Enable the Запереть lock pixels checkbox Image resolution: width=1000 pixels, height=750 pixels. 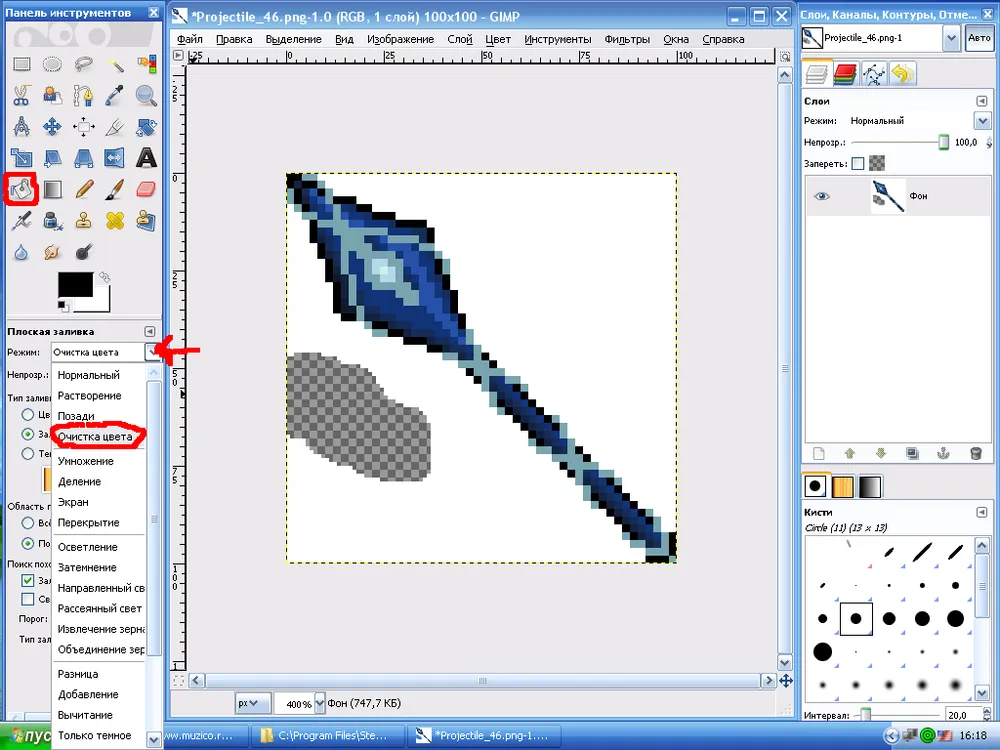pyautogui.click(x=857, y=163)
